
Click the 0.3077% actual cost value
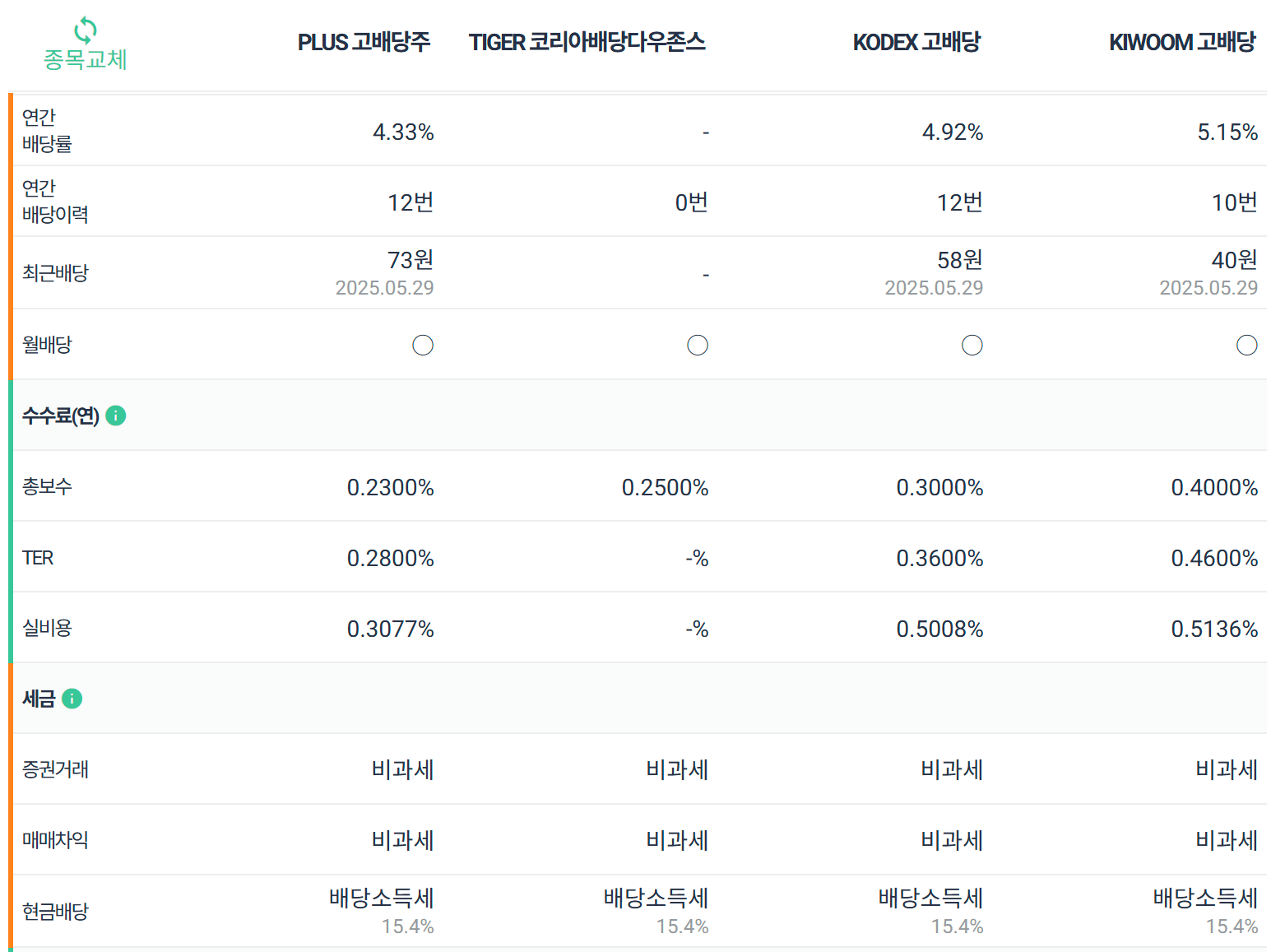coord(391,629)
